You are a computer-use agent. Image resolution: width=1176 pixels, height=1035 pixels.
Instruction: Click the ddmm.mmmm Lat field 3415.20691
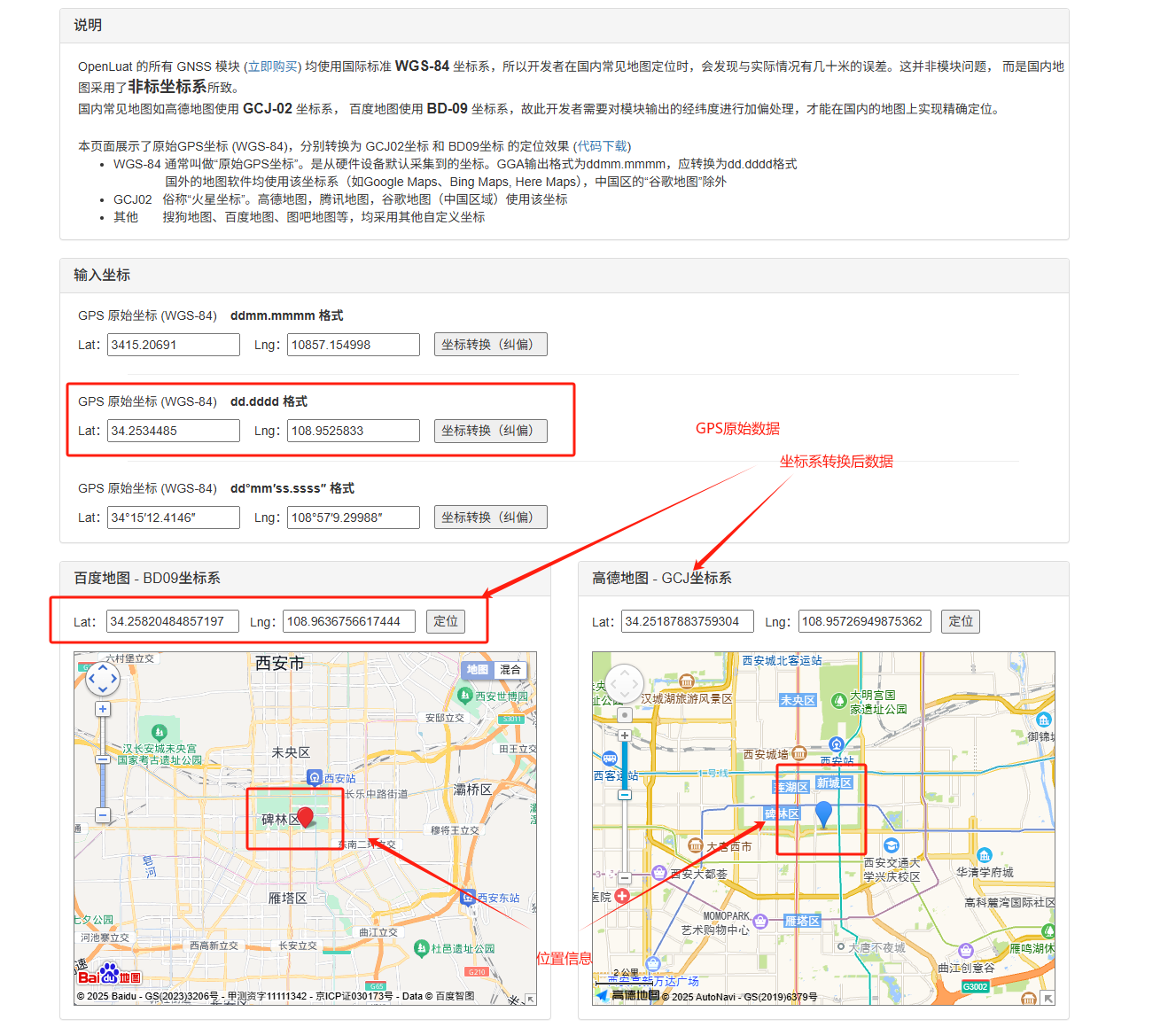click(x=174, y=345)
